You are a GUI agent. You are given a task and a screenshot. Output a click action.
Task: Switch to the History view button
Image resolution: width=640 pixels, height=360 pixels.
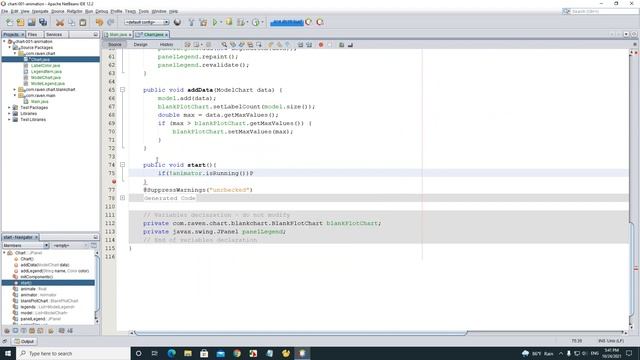click(166, 44)
